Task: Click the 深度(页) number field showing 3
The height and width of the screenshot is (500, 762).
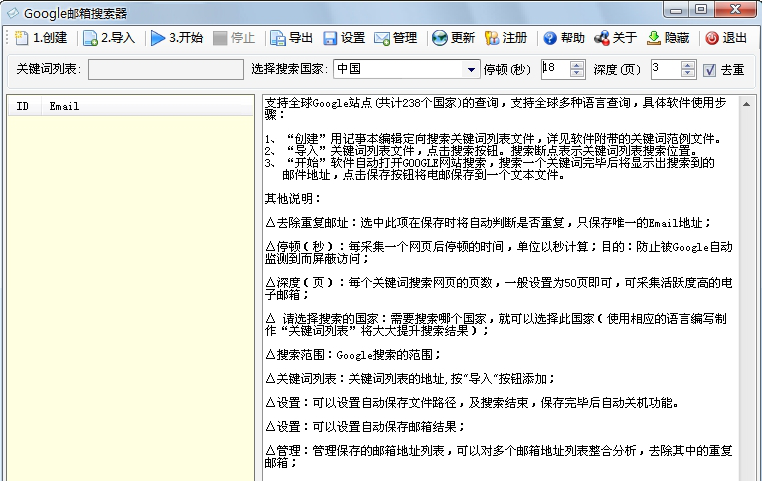Action: pos(666,69)
